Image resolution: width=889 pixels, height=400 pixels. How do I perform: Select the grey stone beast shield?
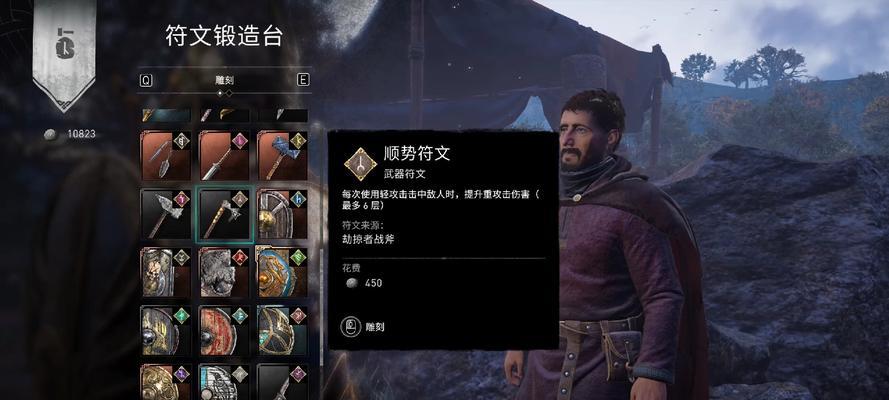point(225,273)
